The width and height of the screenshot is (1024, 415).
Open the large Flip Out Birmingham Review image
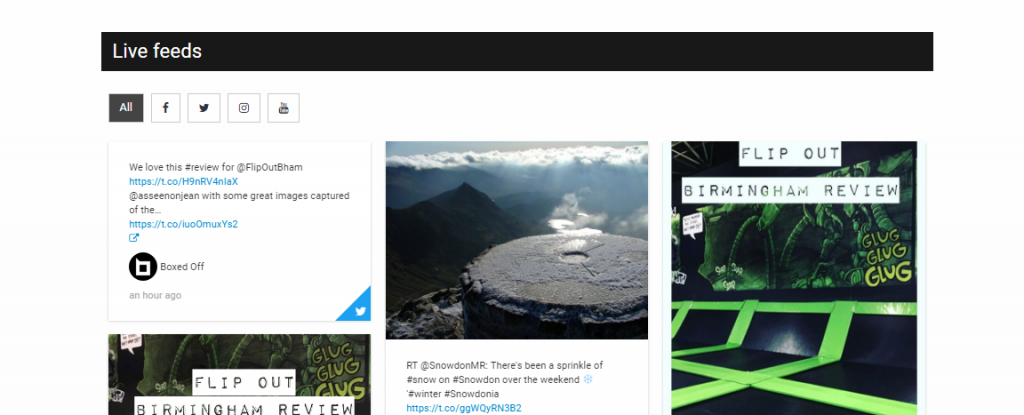794,278
